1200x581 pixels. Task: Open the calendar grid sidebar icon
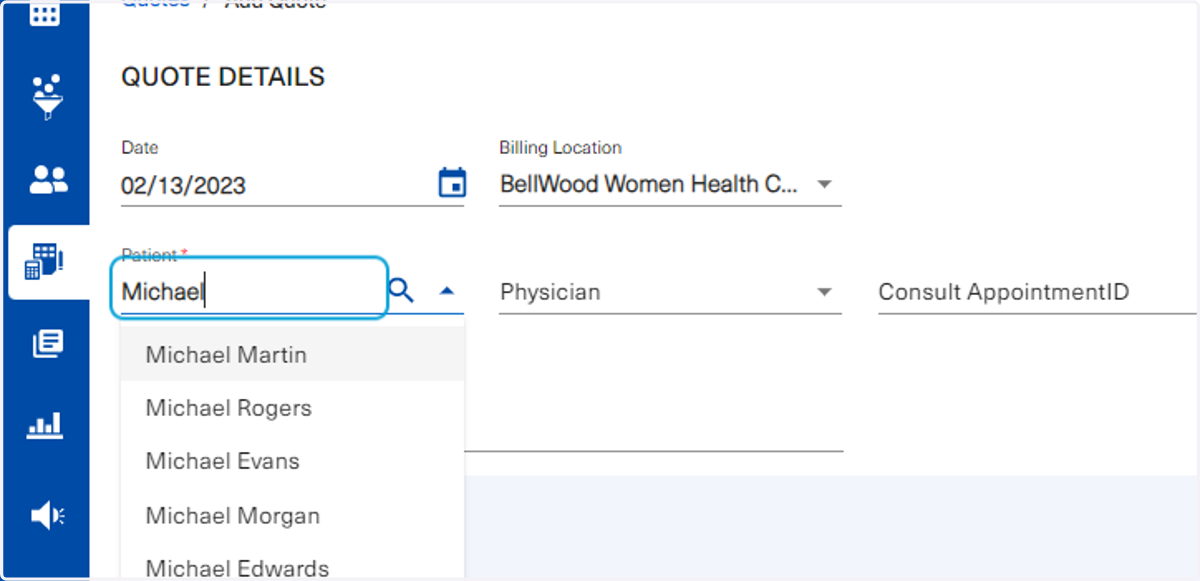pos(46,14)
